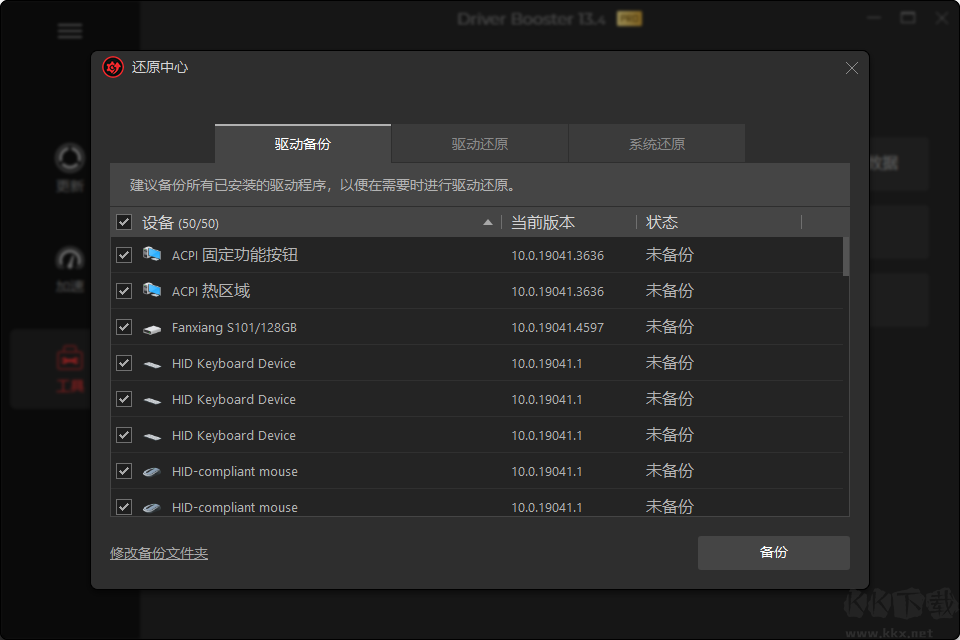Click the PRO badge in Driver Booster title
This screenshot has width=960, height=640.
coord(629,19)
